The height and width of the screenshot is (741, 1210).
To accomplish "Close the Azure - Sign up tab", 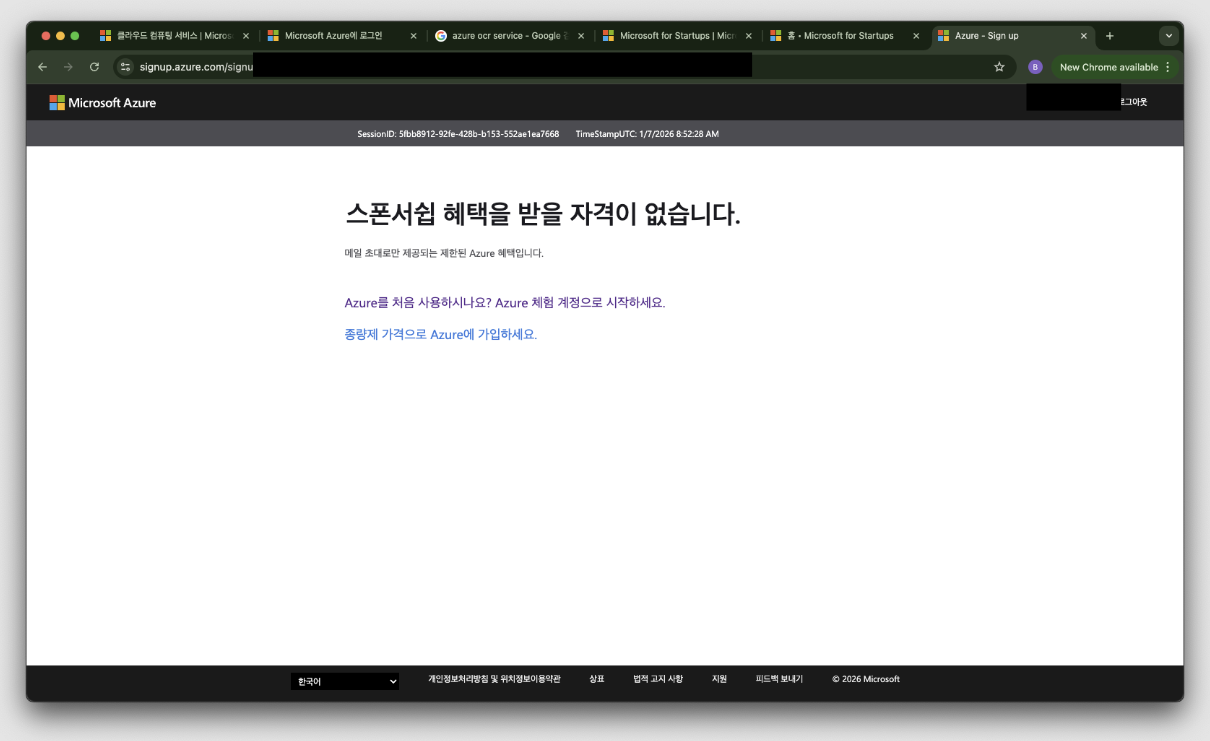I will (x=1083, y=36).
